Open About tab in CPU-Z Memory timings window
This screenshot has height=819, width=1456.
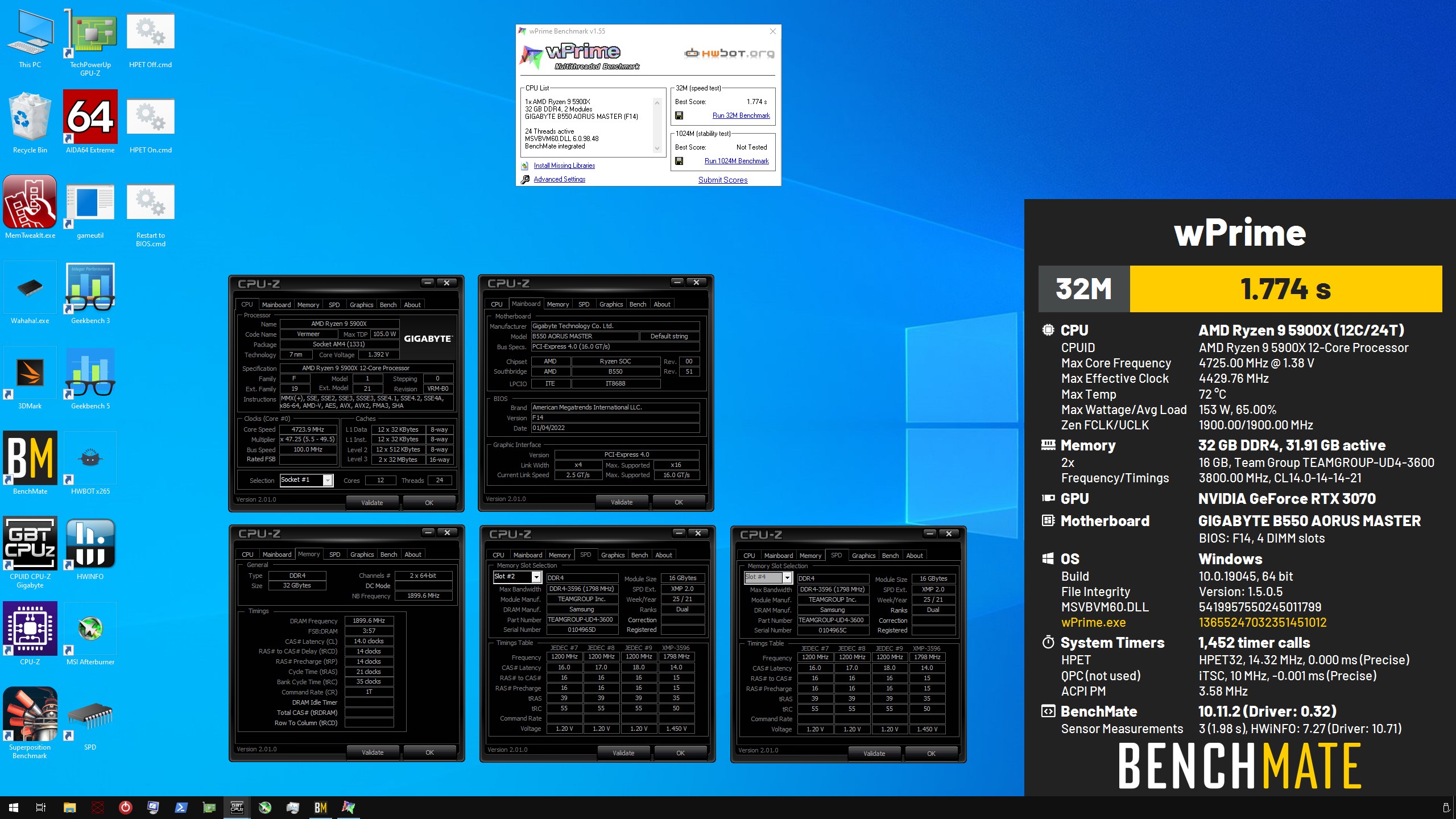[413, 555]
